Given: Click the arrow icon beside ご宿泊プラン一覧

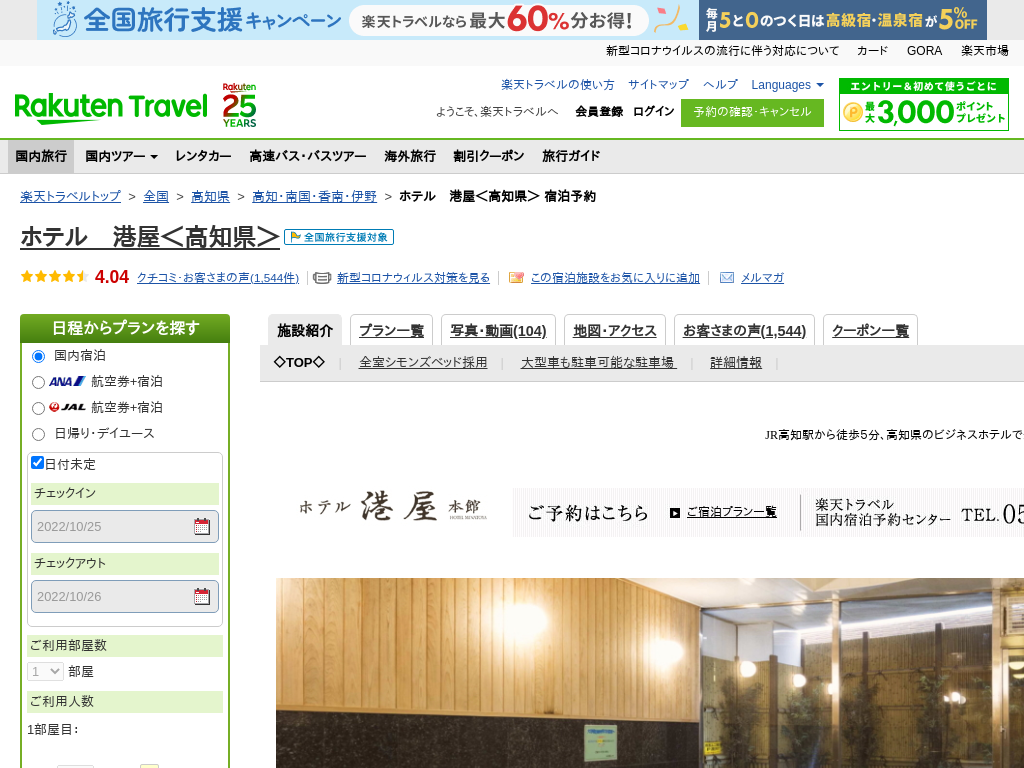Looking at the screenshot, I should point(675,513).
